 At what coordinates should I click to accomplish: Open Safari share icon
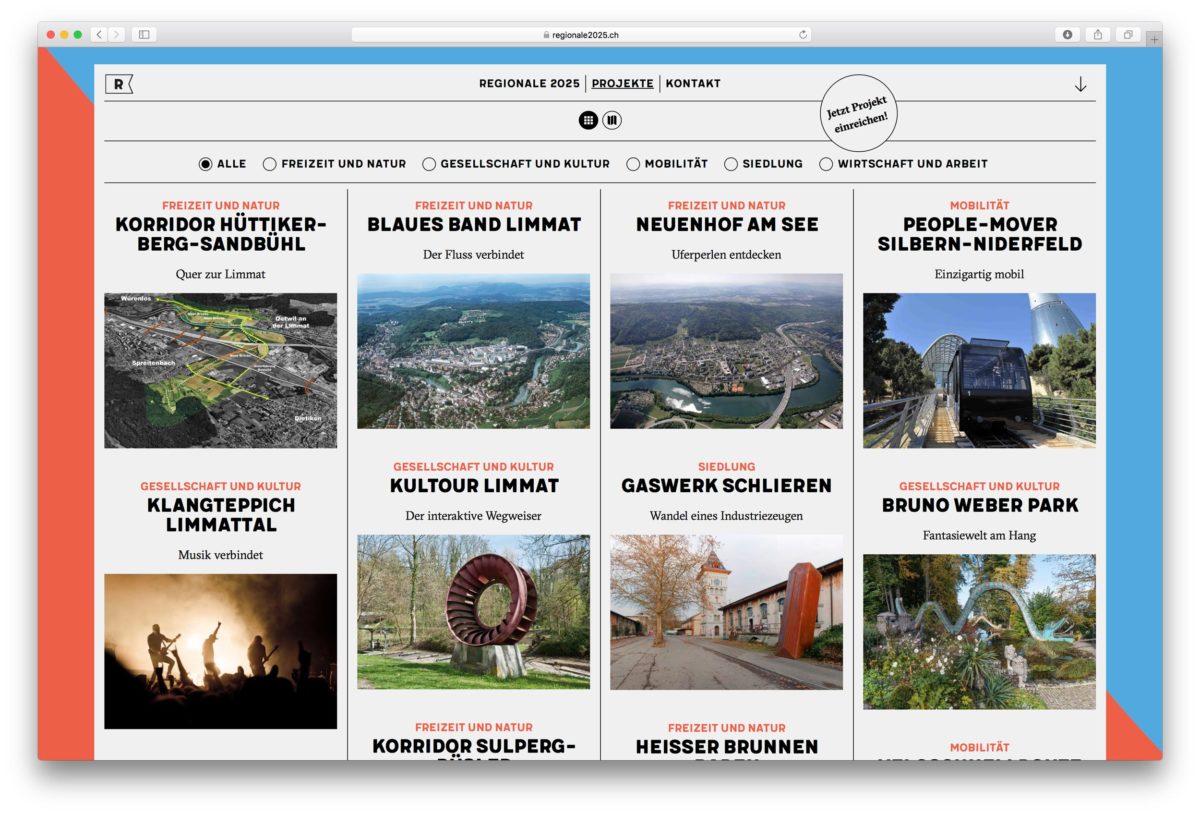(x=1097, y=34)
